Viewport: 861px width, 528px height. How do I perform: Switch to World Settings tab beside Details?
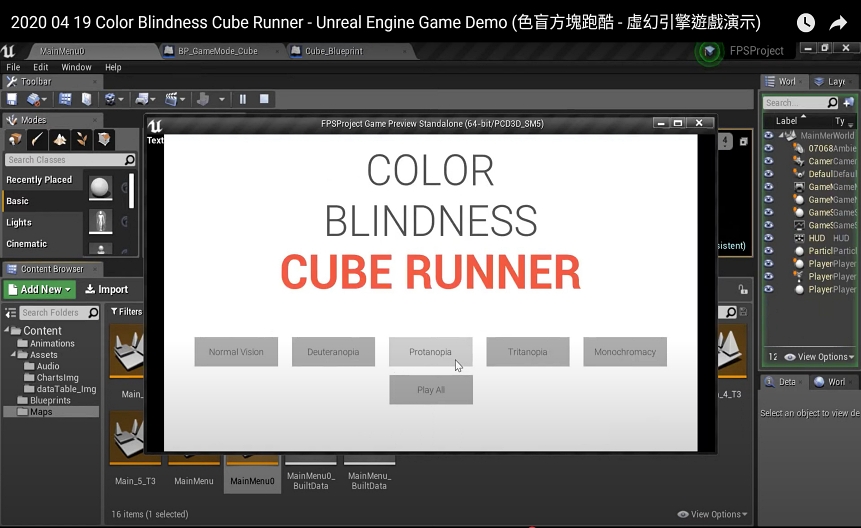[x=832, y=382]
